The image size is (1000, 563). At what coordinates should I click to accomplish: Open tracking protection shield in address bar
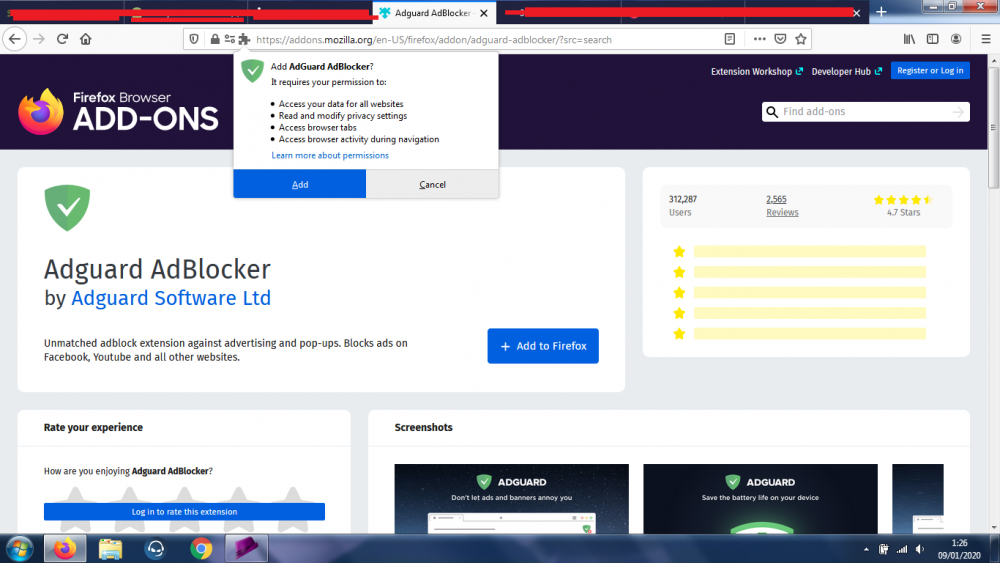[x=194, y=40]
